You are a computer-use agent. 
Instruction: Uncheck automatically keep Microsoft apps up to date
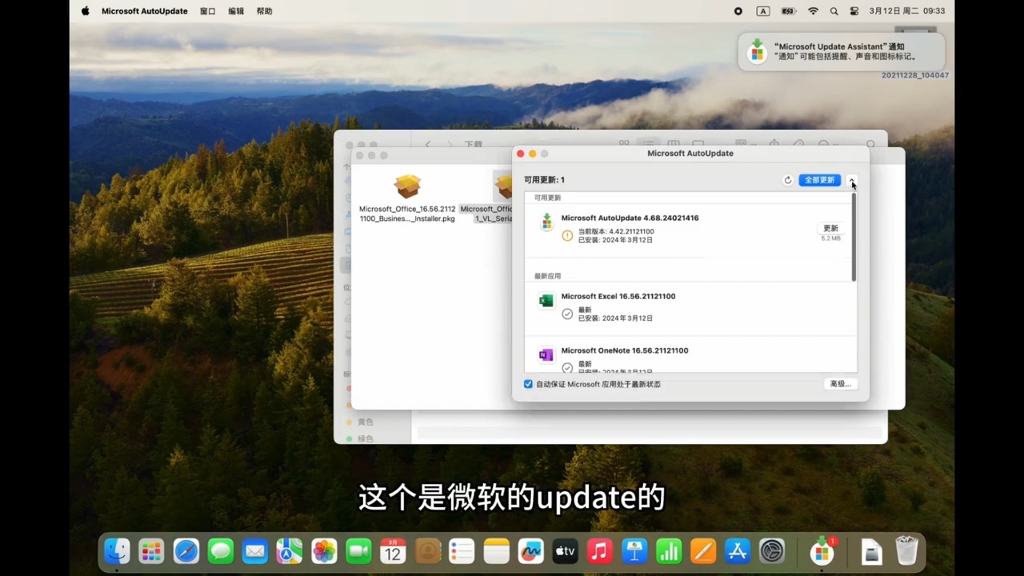tap(528, 384)
